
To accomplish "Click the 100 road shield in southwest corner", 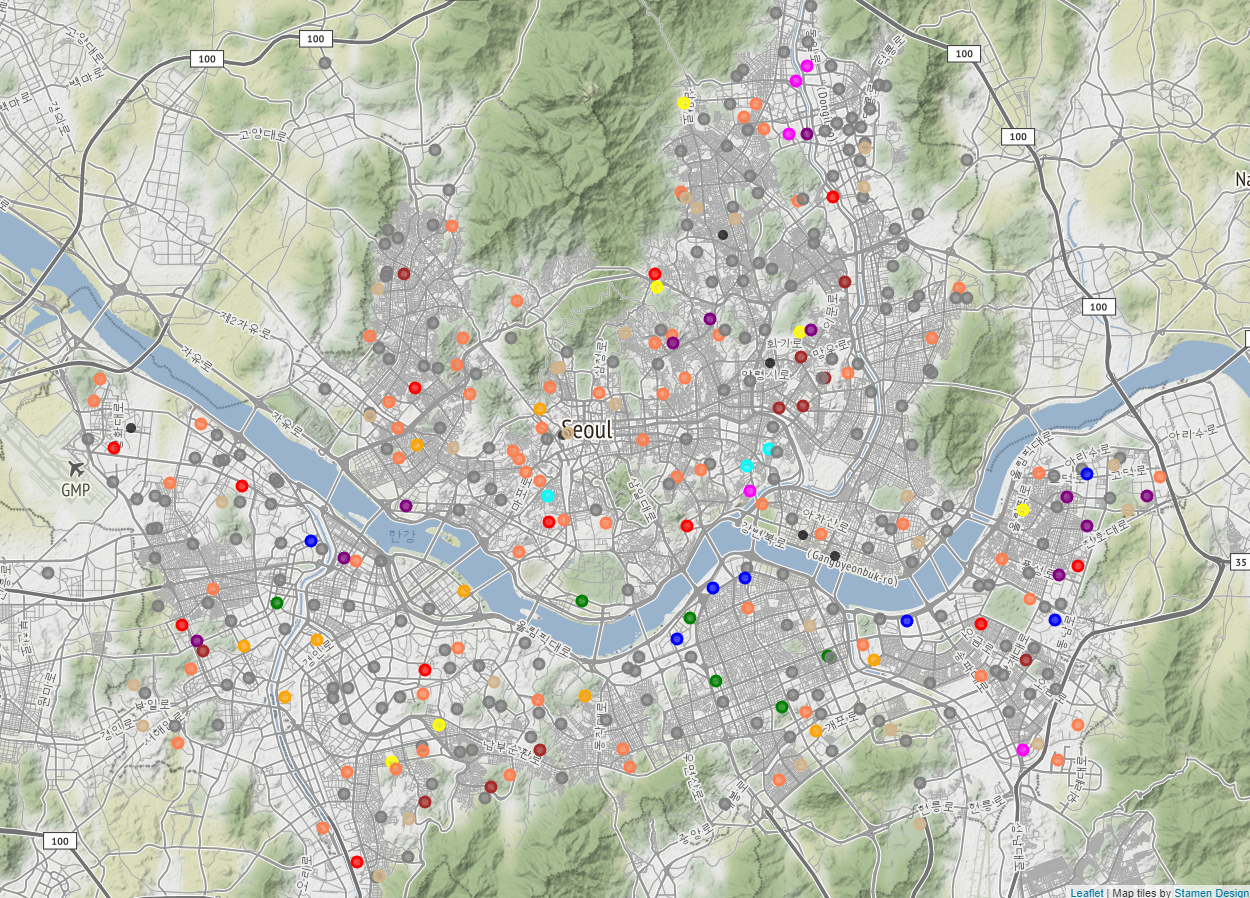I will coord(60,841).
